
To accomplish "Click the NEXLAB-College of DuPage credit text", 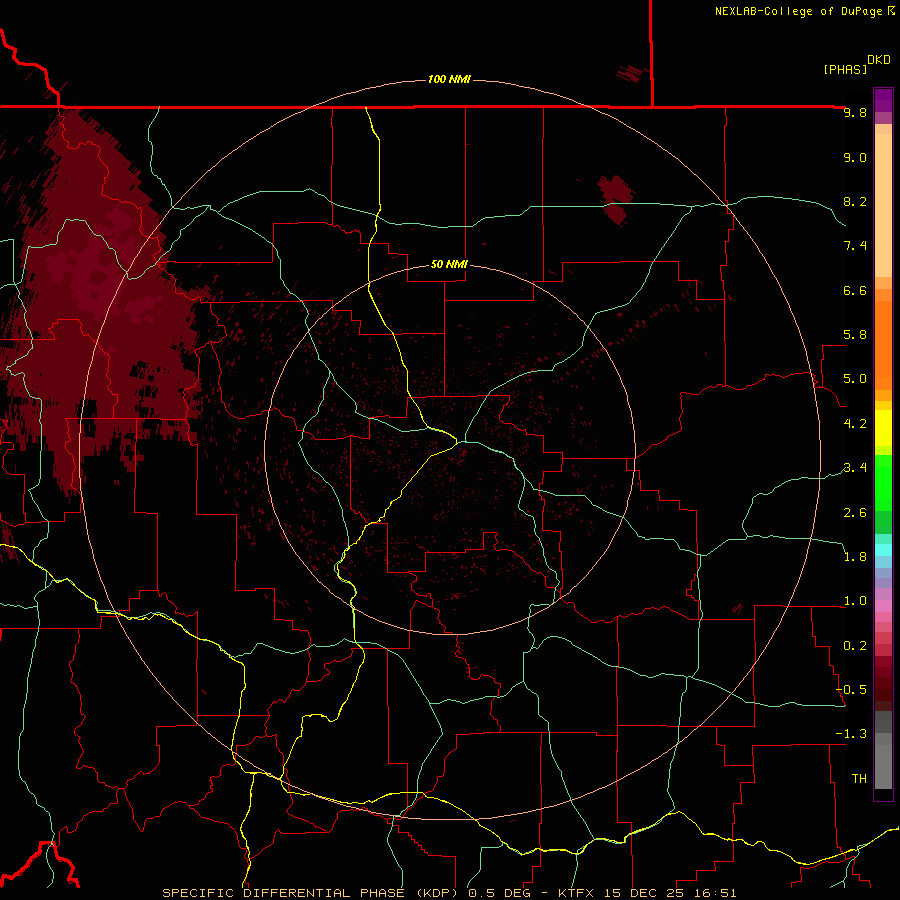I will point(799,11).
